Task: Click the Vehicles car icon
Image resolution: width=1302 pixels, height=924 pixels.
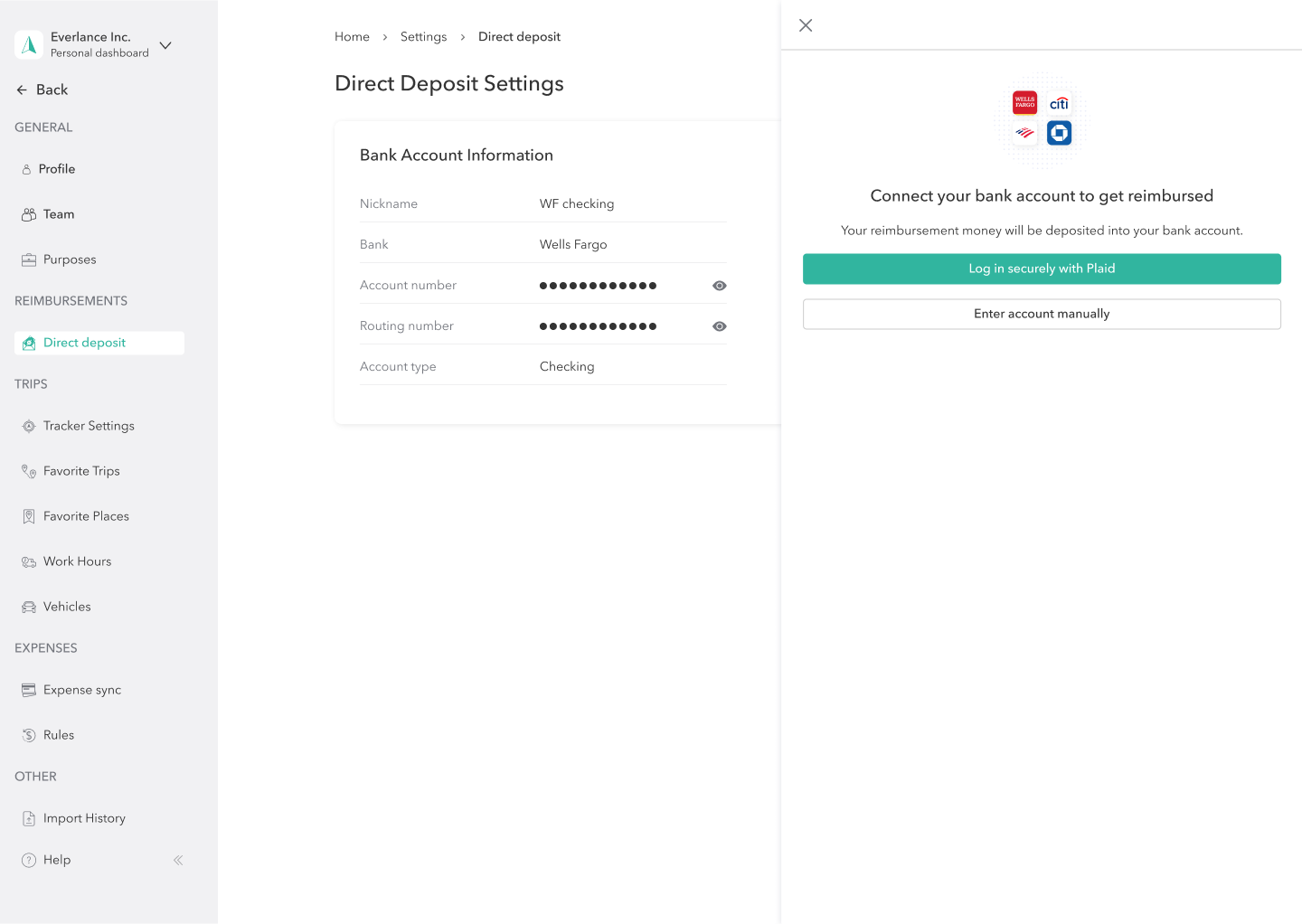Action: coord(29,607)
